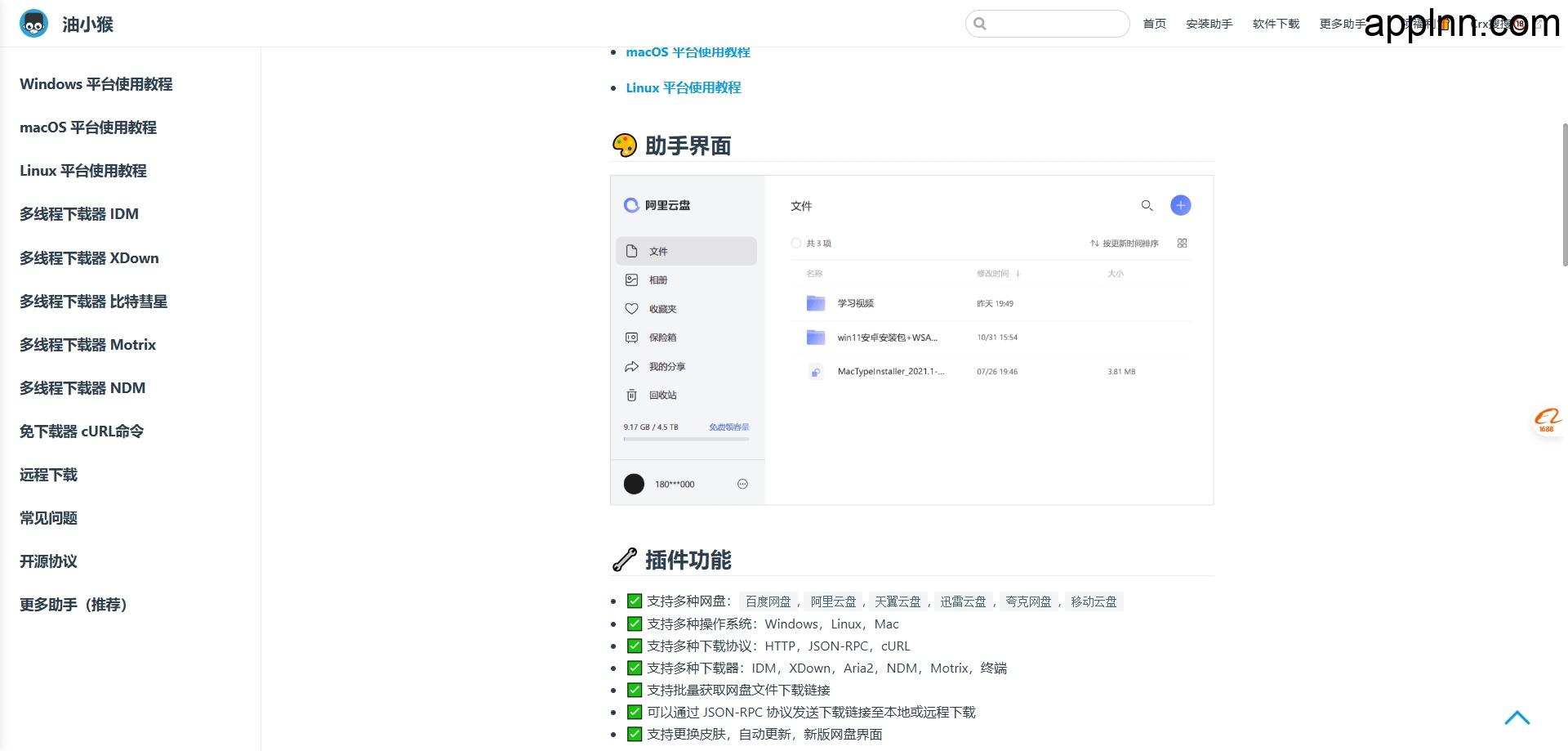The height and width of the screenshot is (751, 1568).
Task: Click the MacTypeInstaller file icon
Action: click(815, 372)
